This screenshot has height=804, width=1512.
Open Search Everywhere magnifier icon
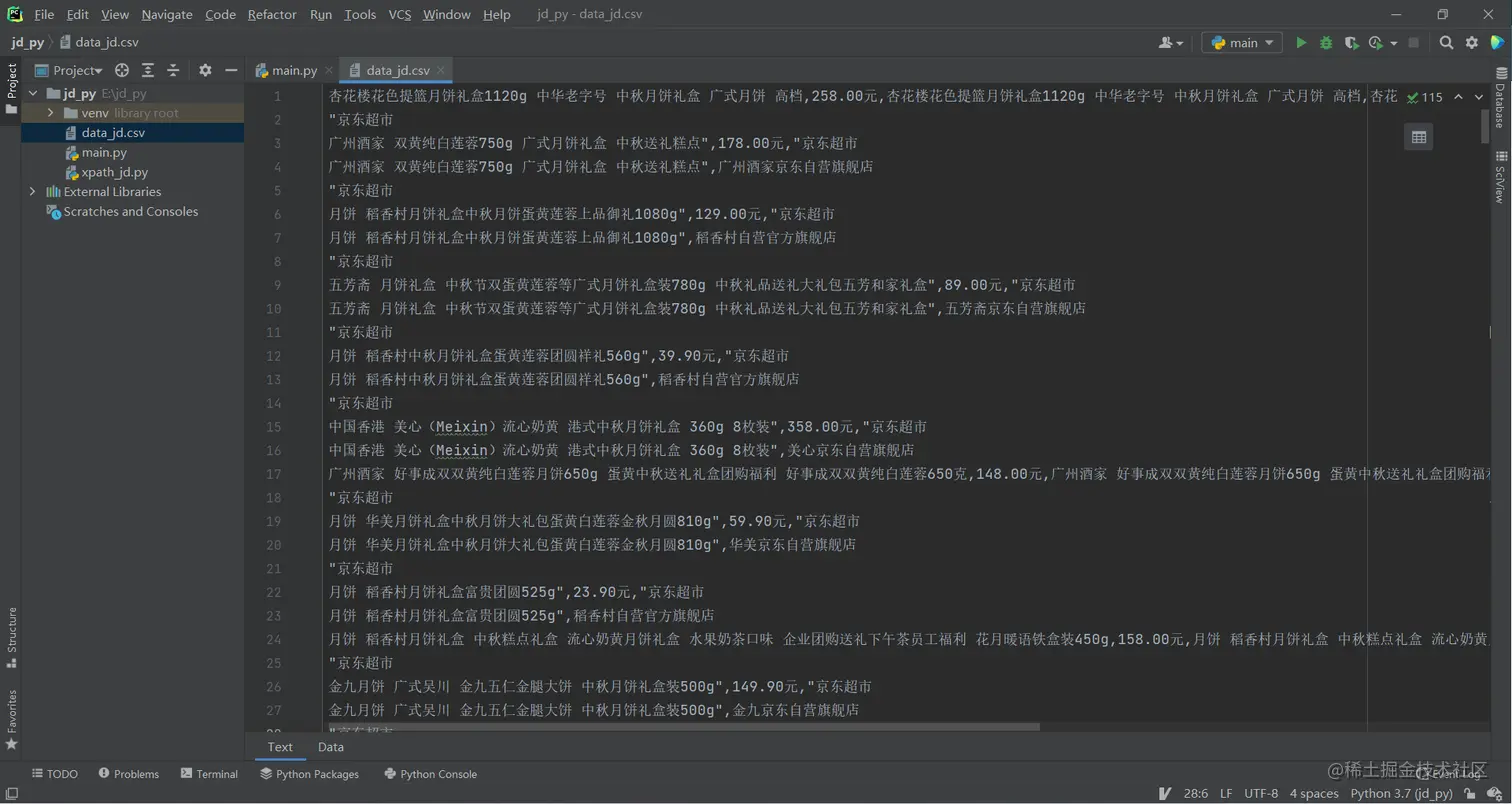click(x=1446, y=43)
